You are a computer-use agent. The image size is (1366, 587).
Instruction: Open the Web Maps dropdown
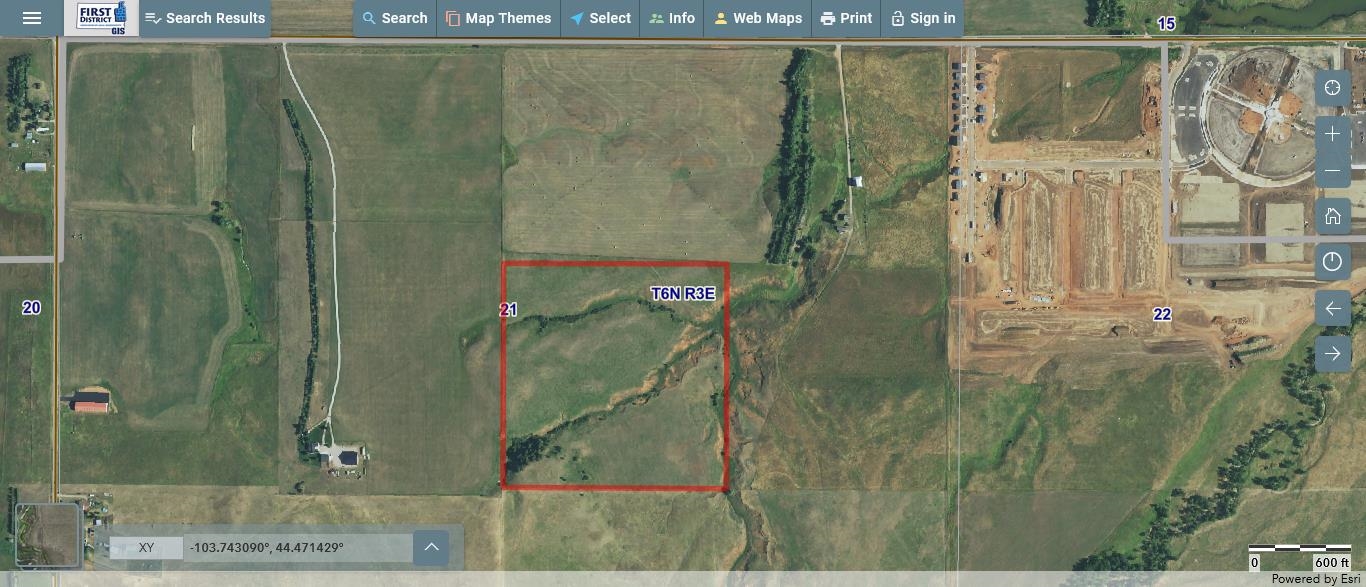click(x=757, y=17)
